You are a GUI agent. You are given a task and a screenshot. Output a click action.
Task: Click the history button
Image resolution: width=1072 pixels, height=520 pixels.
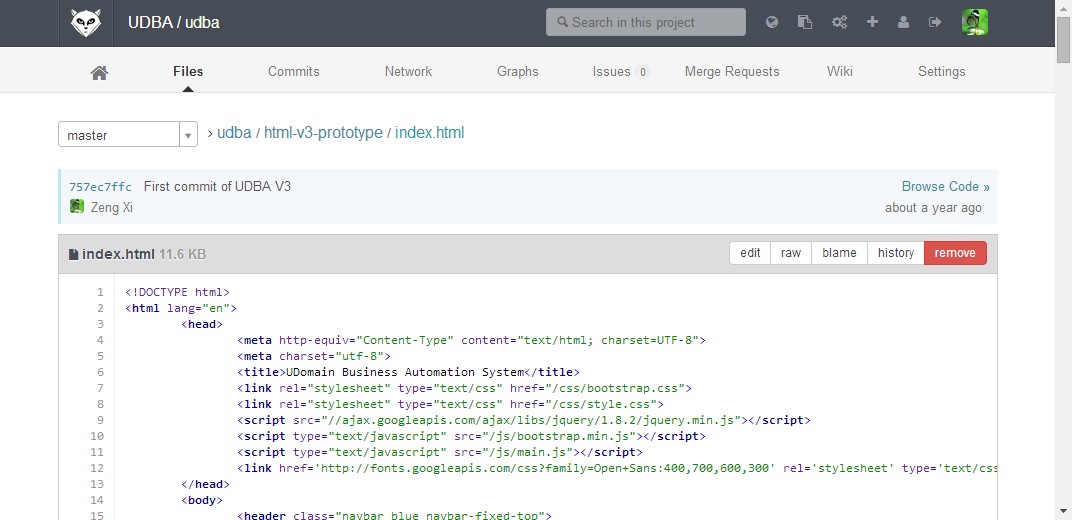(x=896, y=253)
